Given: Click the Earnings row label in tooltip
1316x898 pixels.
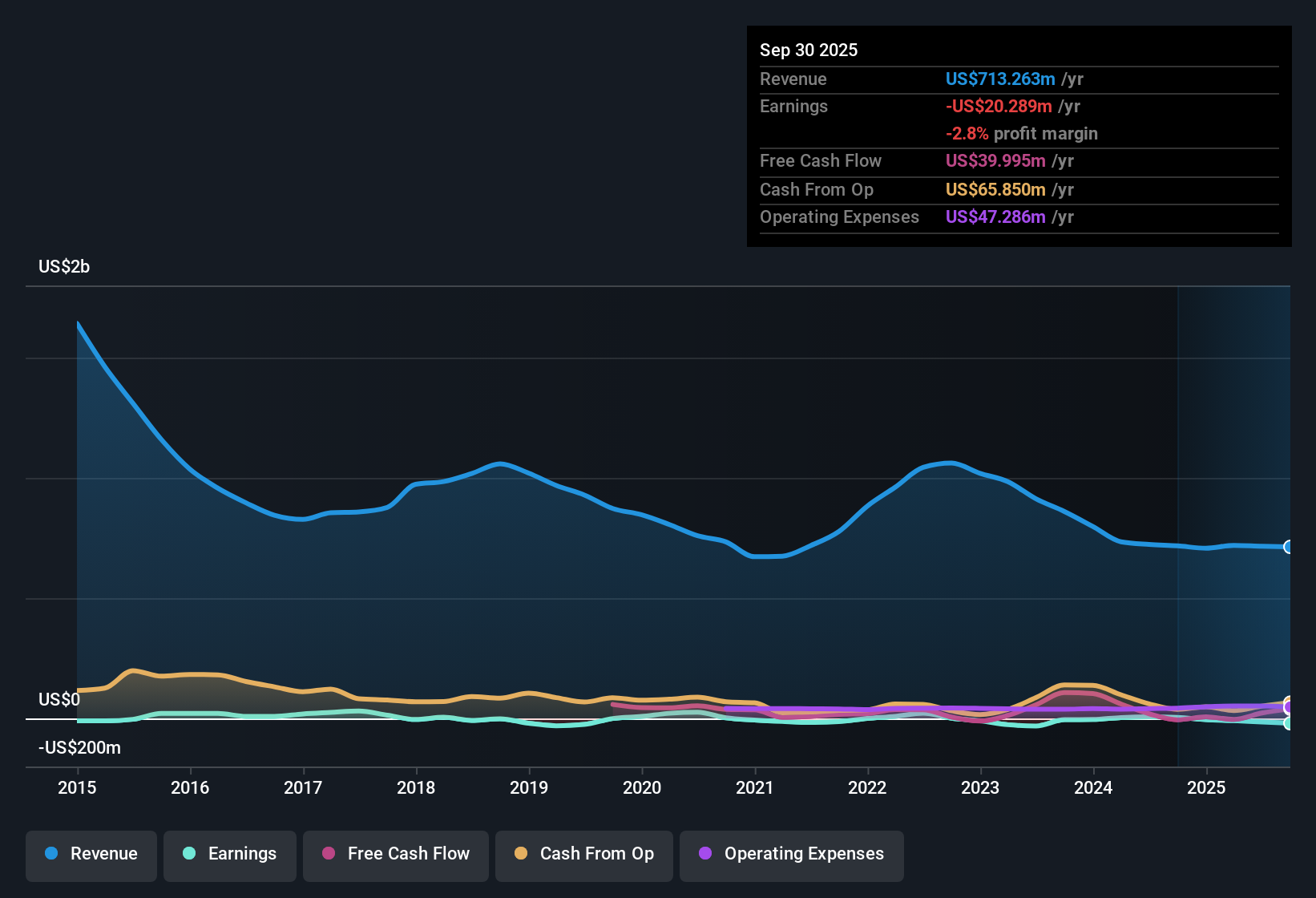Looking at the screenshot, I should tap(793, 106).
